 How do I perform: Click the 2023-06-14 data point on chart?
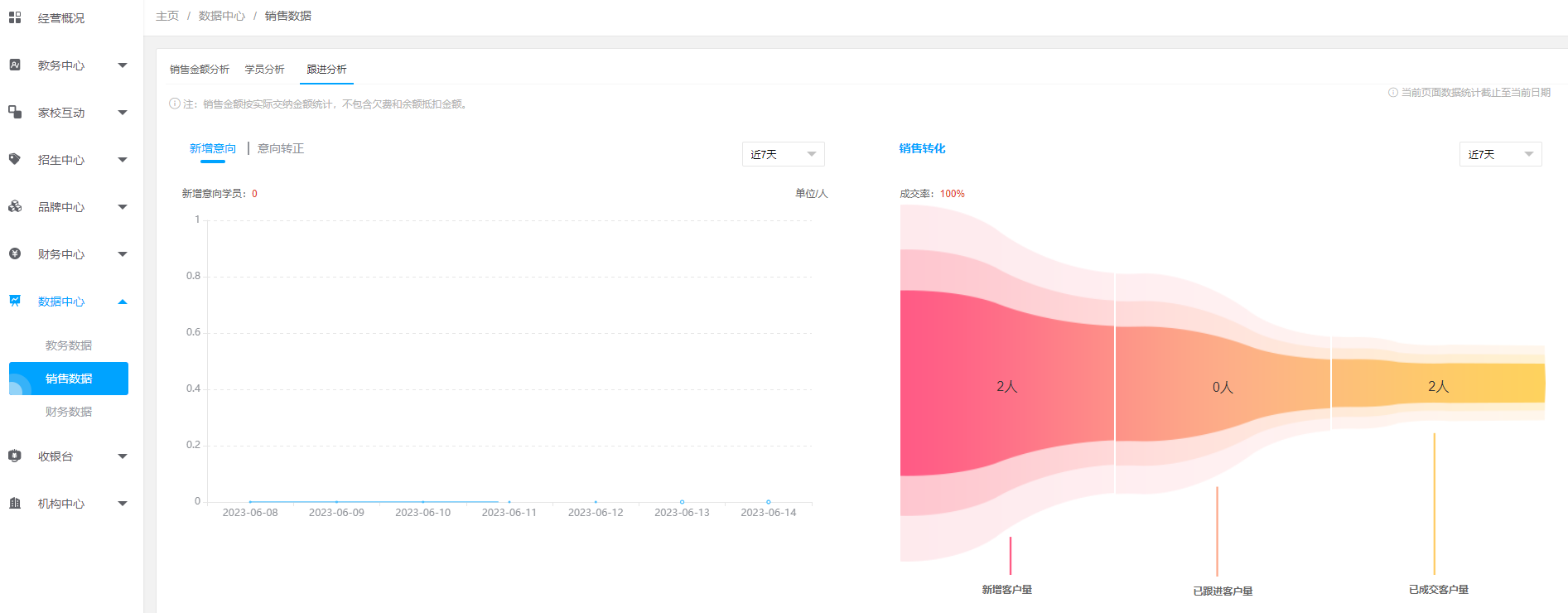pos(769,502)
